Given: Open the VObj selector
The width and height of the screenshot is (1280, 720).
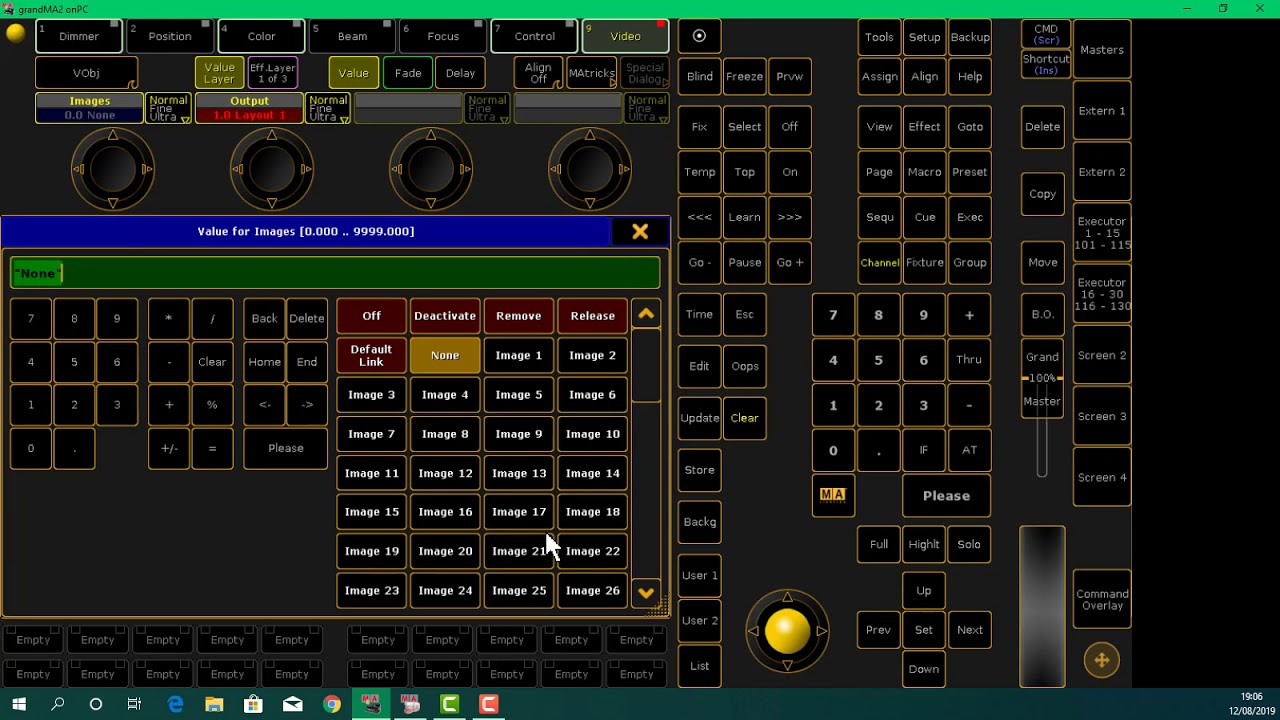Looking at the screenshot, I should tap(86, 73).
